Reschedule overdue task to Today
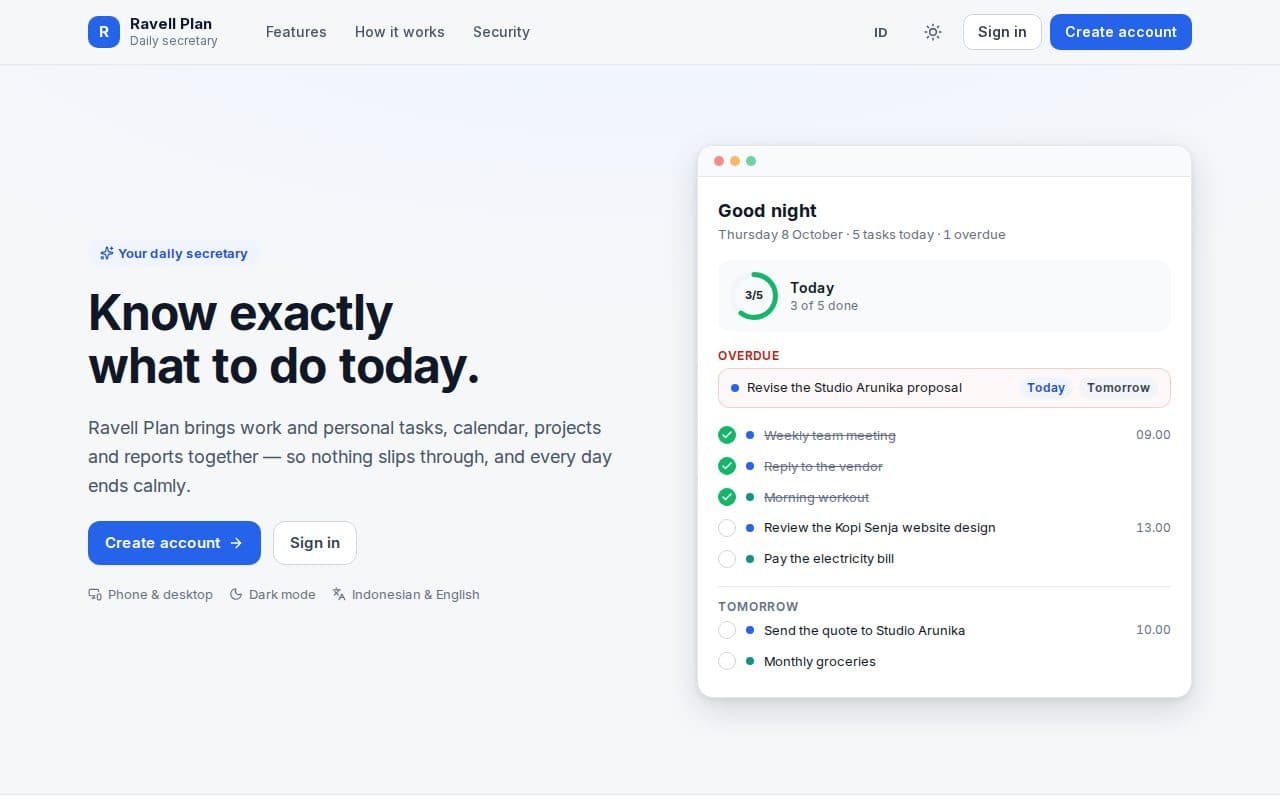The height and width of the screenshot is (800, 1280). (x=1046, y=388)
